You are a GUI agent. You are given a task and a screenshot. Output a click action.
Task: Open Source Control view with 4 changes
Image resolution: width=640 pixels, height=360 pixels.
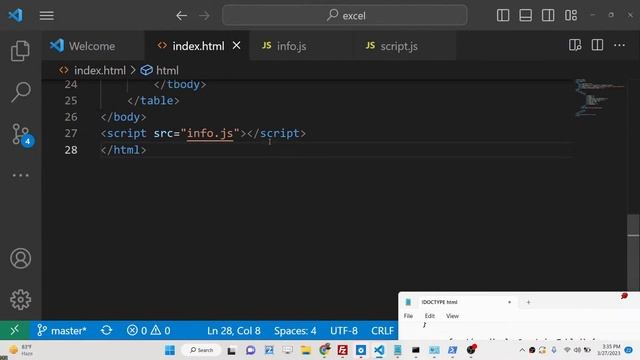(22, 134)
